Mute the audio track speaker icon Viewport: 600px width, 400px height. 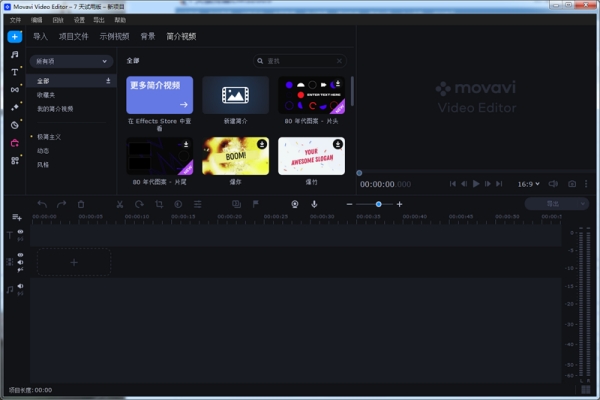(x=21, y=286)
